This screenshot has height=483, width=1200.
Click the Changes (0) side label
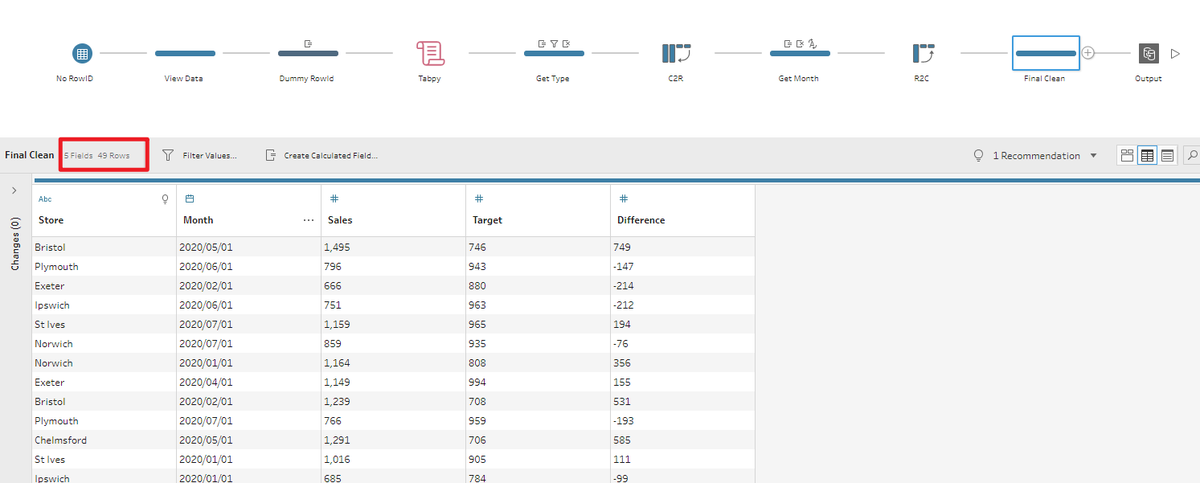tap(15, 244)
